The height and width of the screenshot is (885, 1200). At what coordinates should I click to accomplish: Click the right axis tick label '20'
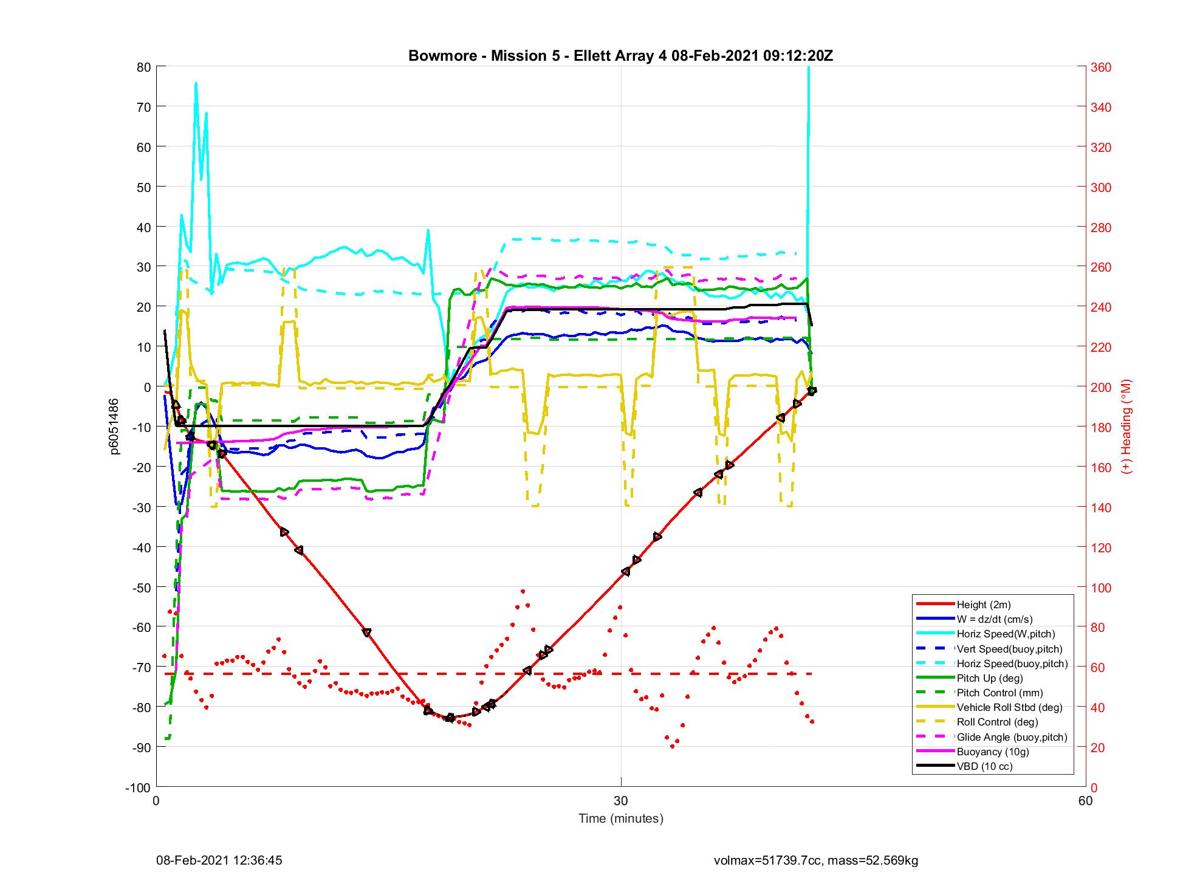pos(1097,747)
